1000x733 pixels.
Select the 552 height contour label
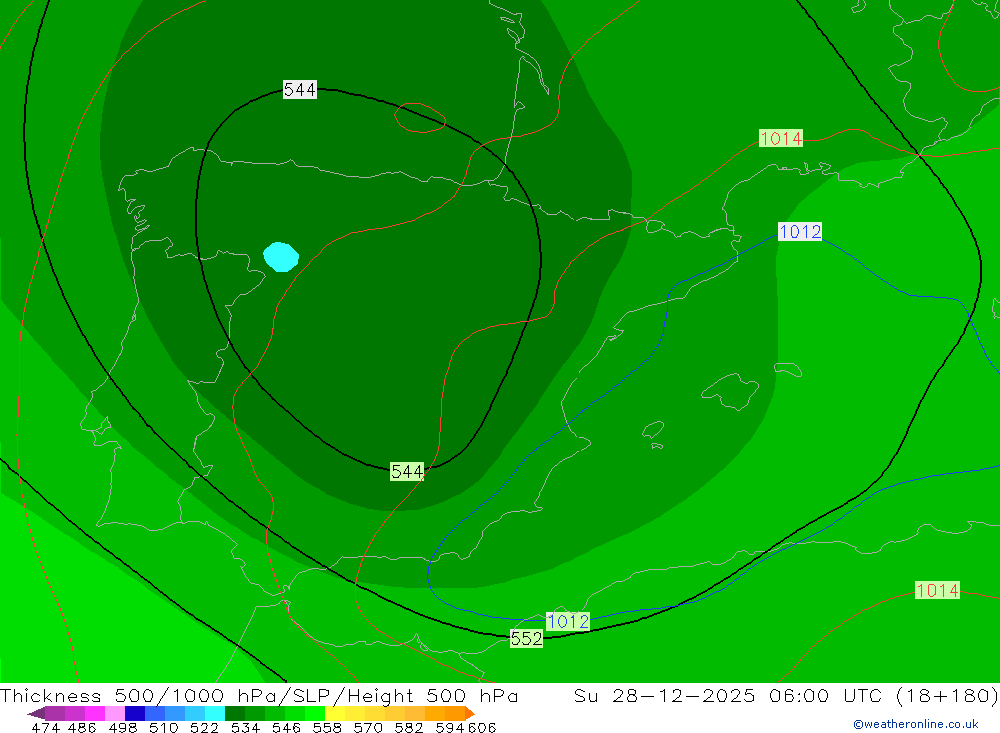(526, 638)
